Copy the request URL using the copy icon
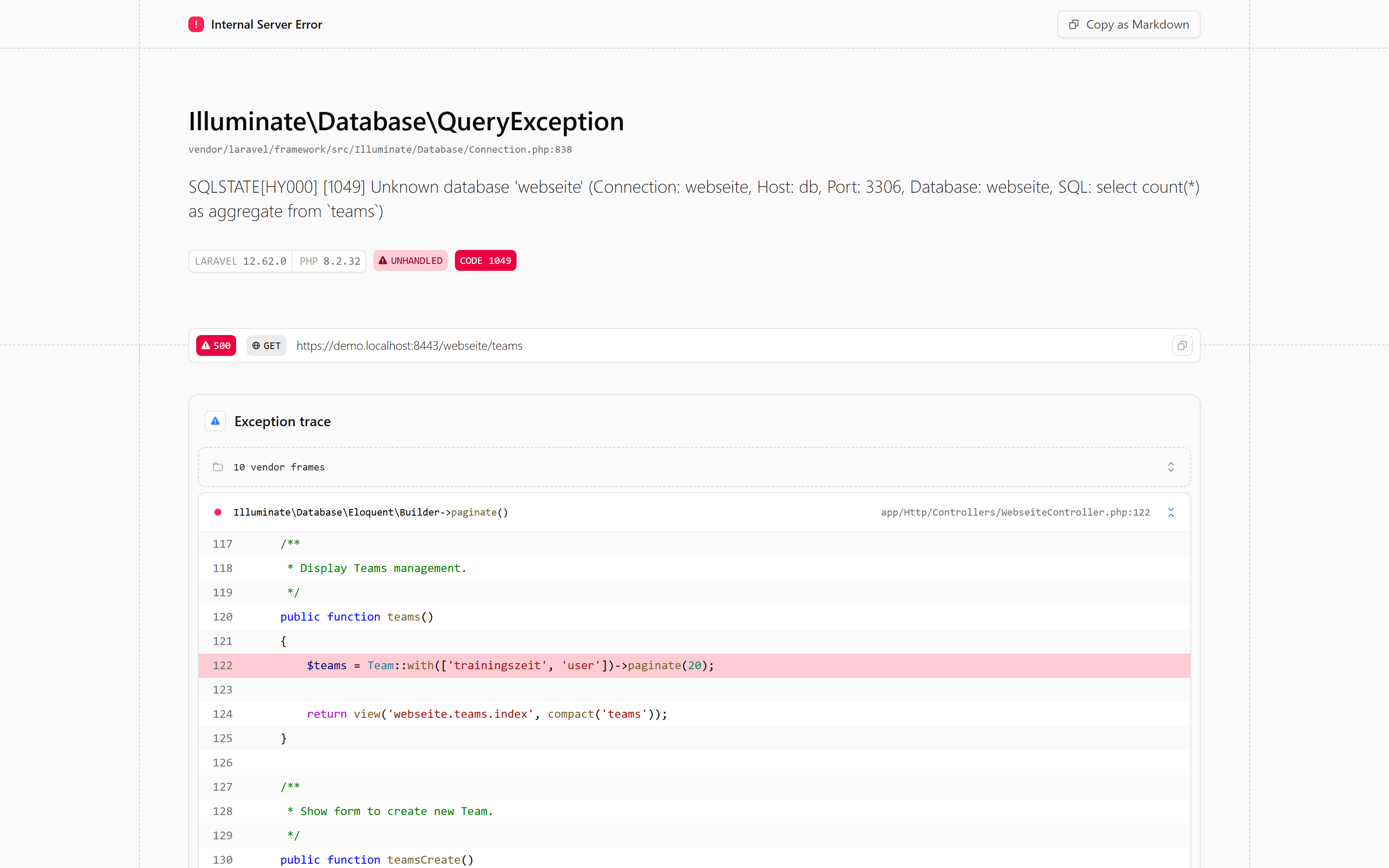This screenshot has height=868, width=1389. pyautogui.click(x=1182, y=345)
